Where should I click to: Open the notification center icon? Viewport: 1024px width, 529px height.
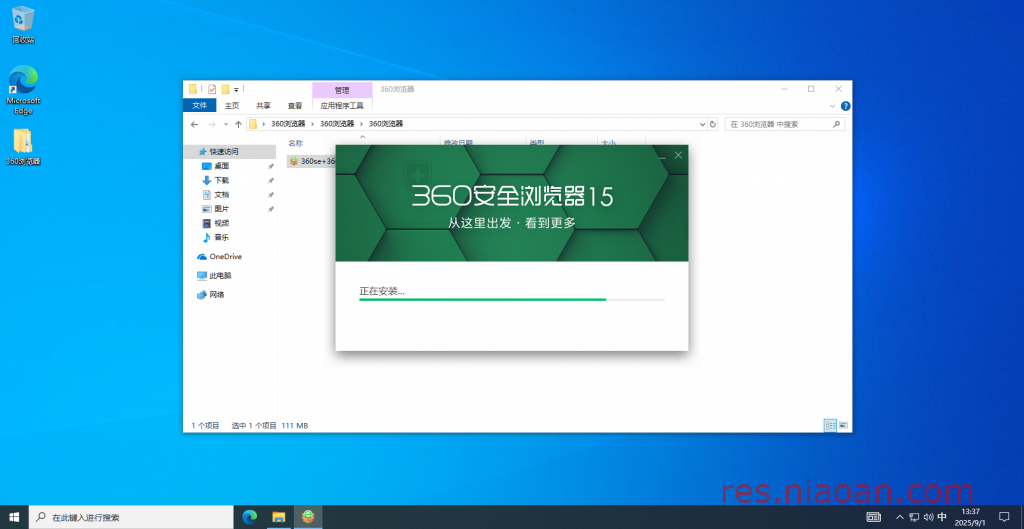tap(1004, 517)
